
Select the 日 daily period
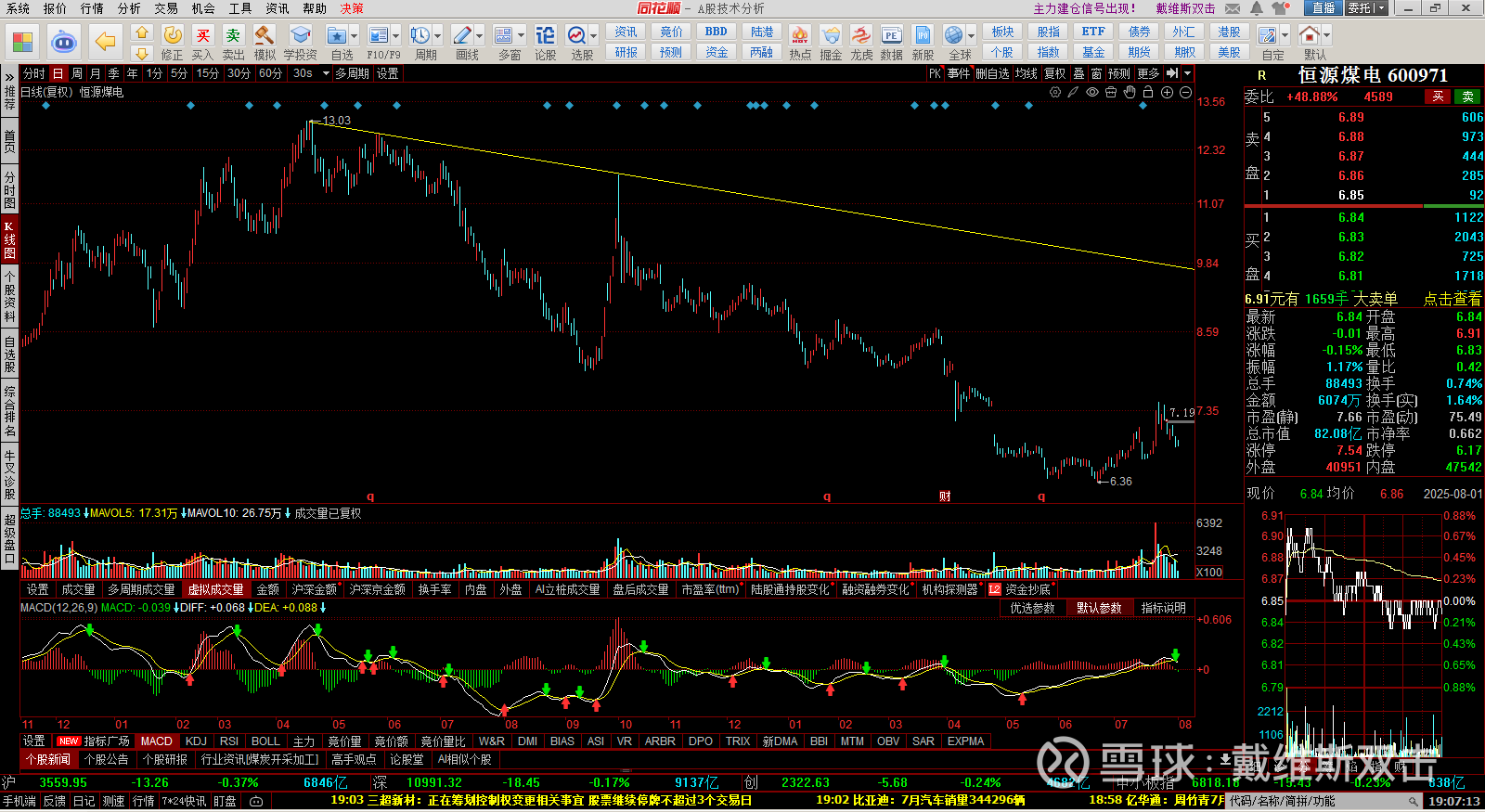[58, 73]
